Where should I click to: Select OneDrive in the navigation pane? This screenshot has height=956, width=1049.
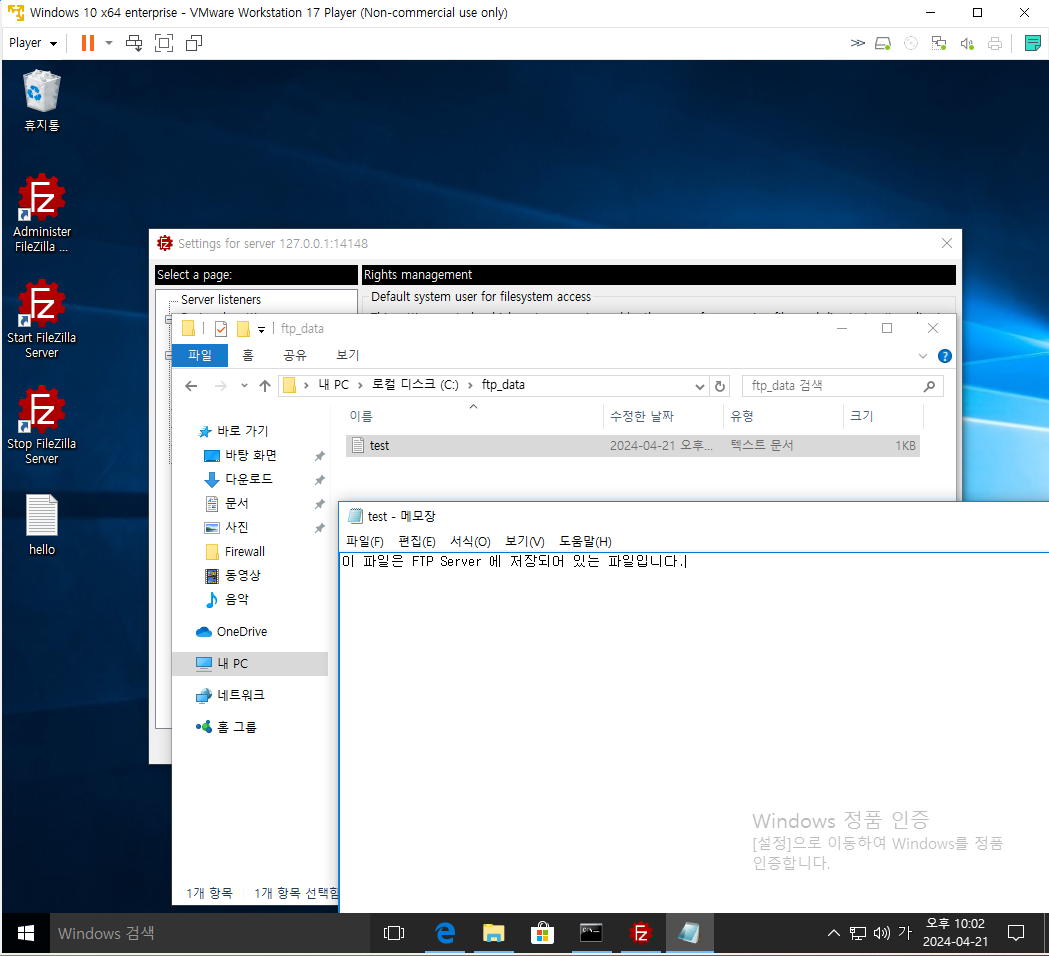pos(231,632)
